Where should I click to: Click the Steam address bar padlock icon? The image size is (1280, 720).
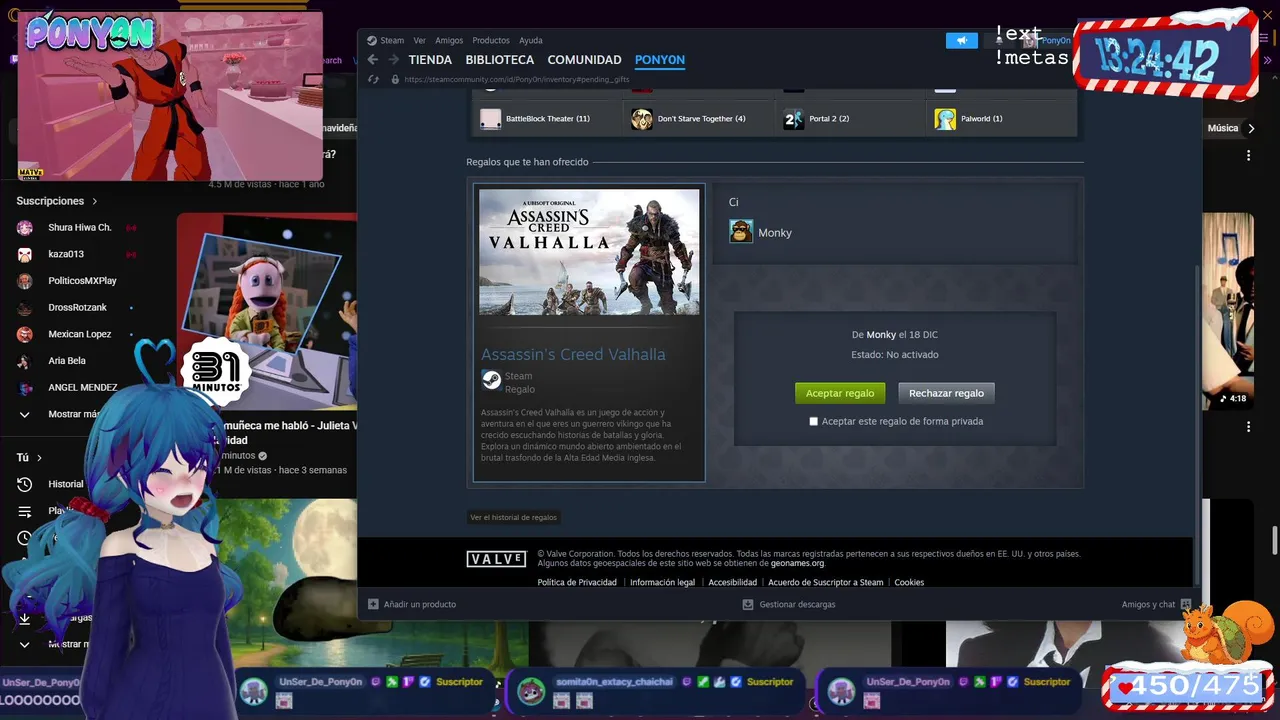pyautogui.click(x=395, y=79)
